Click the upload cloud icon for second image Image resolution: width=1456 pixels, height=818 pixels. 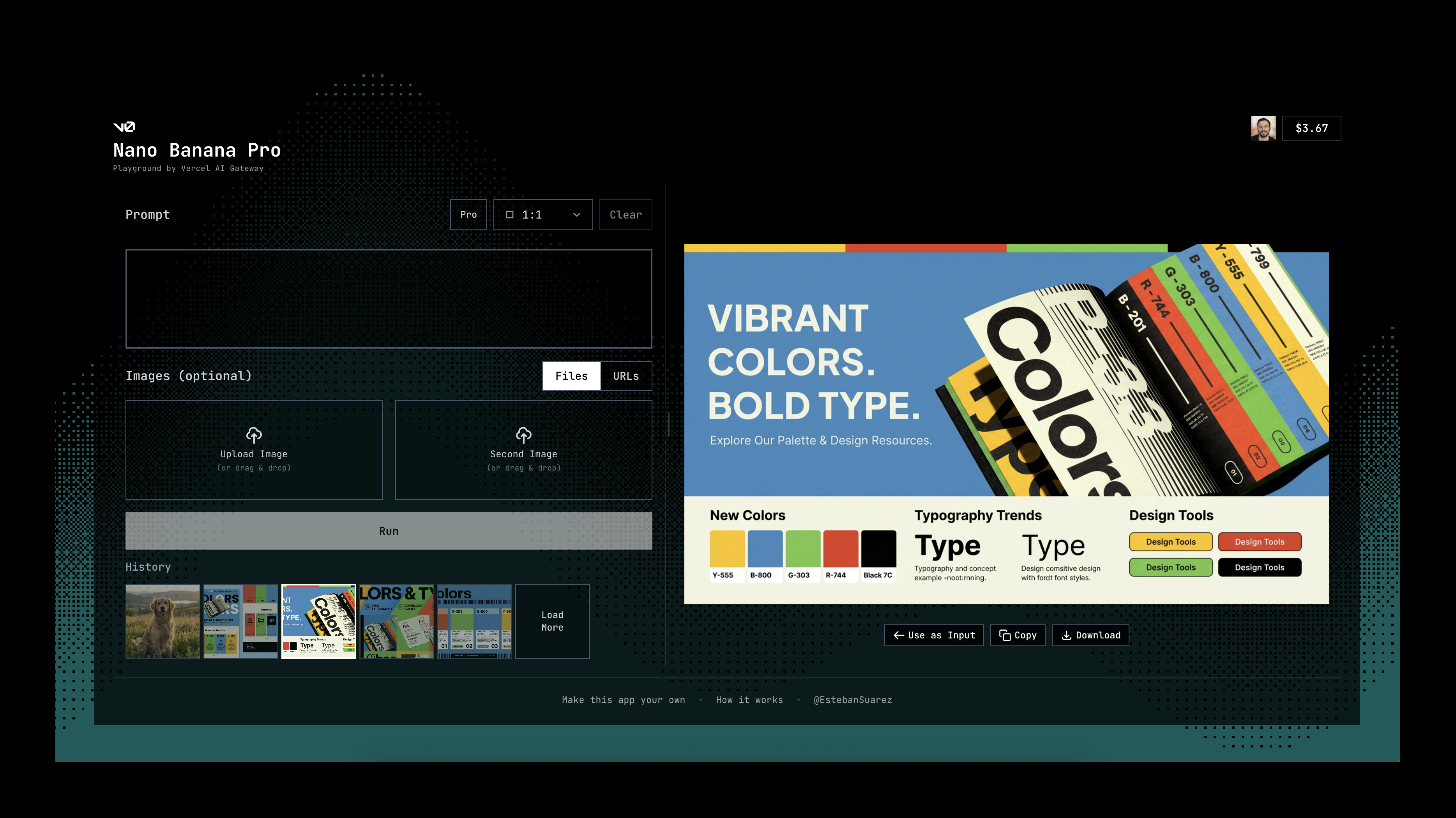(x=523, y=435)
